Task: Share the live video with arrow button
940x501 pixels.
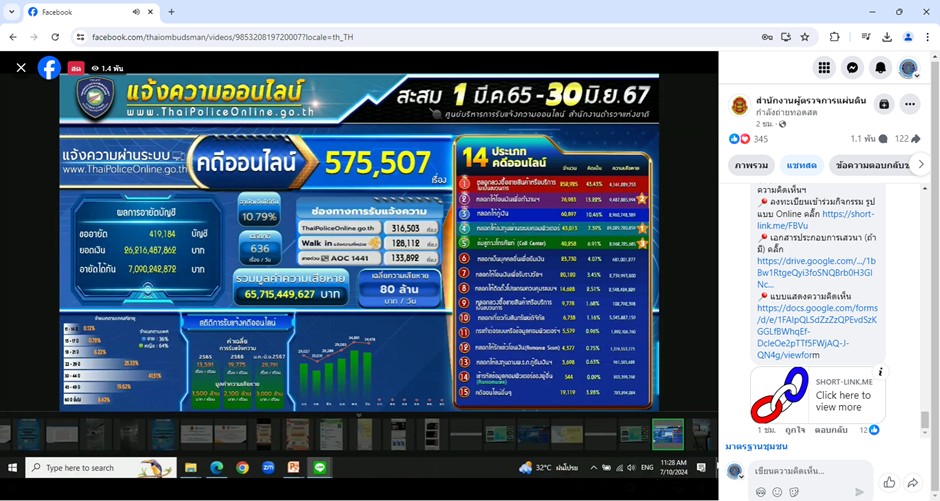Action: [912, 482]
